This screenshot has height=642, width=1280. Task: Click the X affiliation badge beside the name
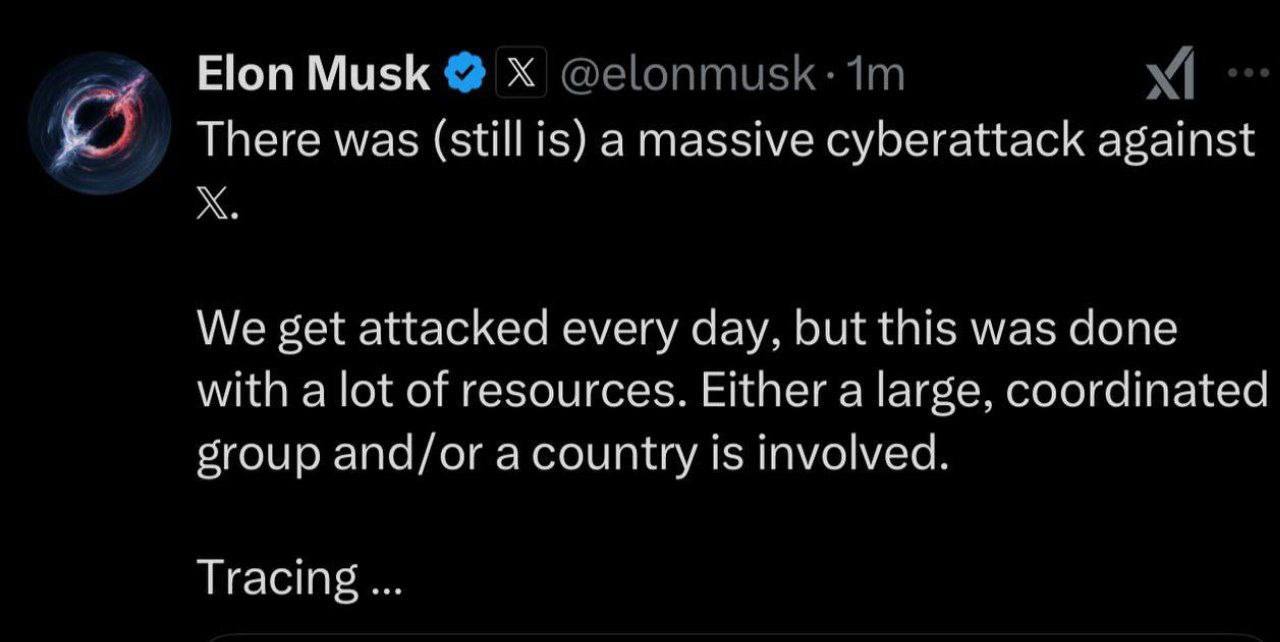point(512,75)
